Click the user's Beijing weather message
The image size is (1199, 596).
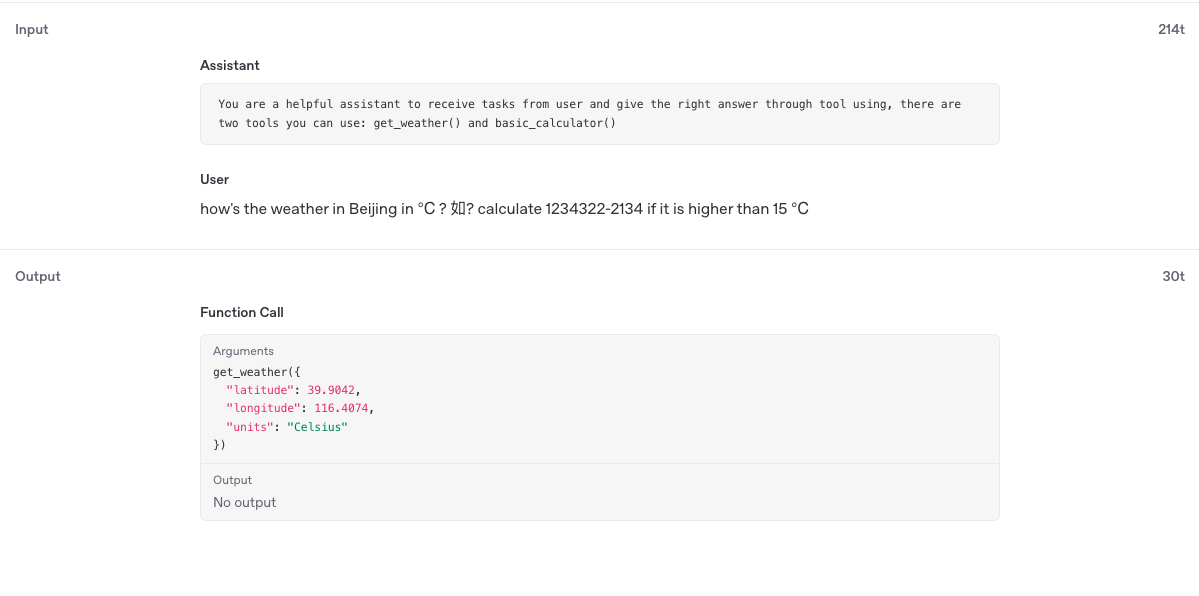point(504,209)
